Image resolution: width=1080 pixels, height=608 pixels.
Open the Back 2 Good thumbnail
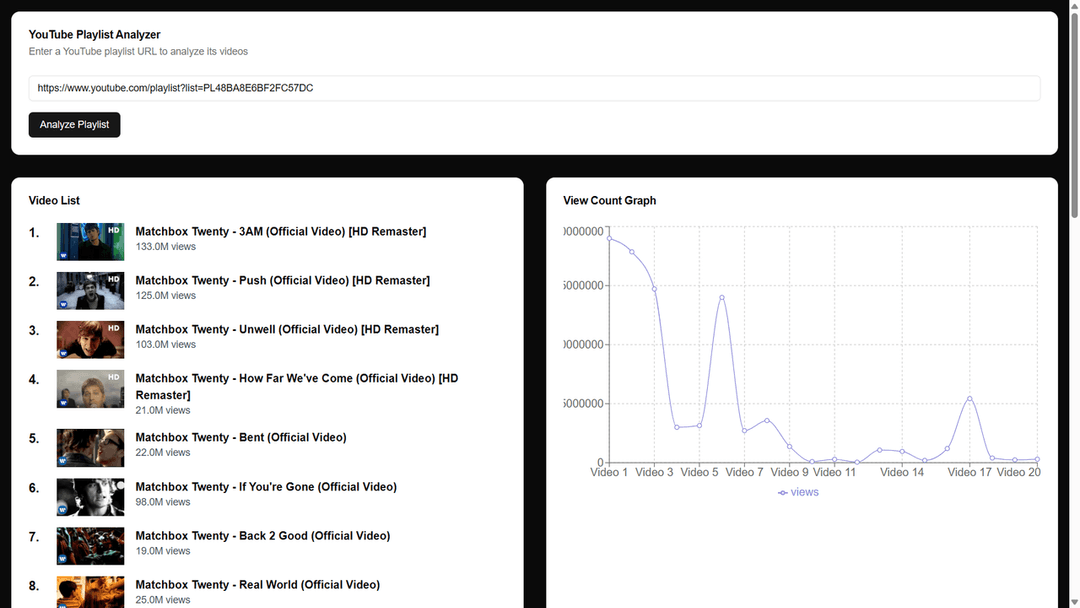[x=90, y=545]
